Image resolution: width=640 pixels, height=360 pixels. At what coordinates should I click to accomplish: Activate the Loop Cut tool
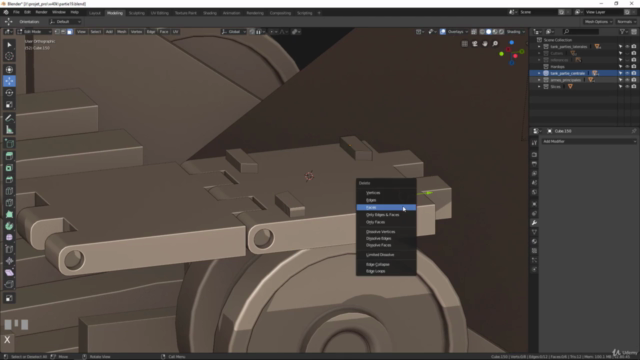click(x=9, y=191)
